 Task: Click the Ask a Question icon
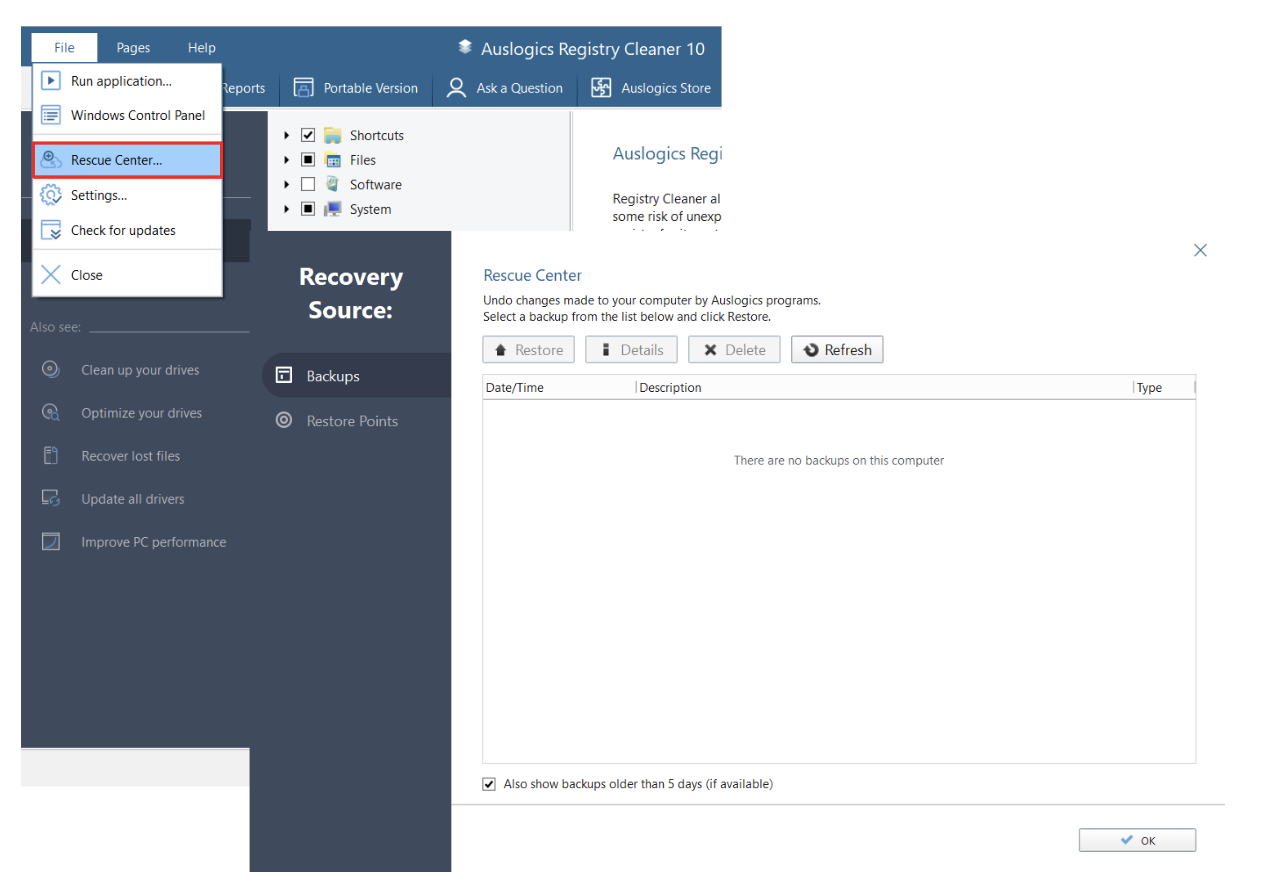(x=456, y=88)
